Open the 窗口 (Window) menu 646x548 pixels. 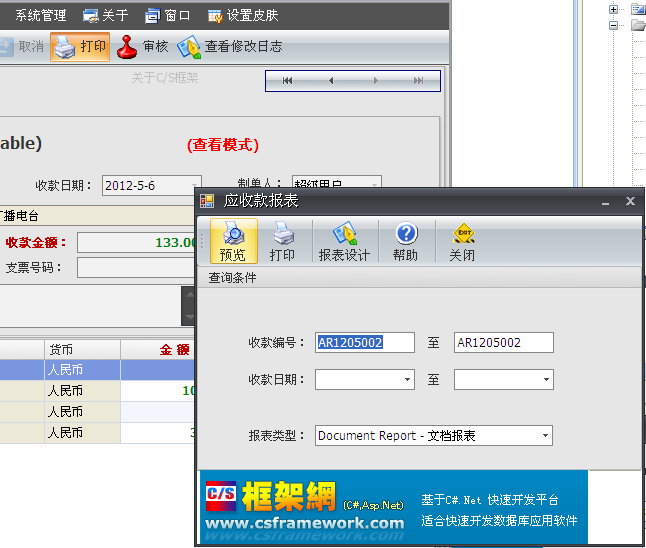click(167, 15)
